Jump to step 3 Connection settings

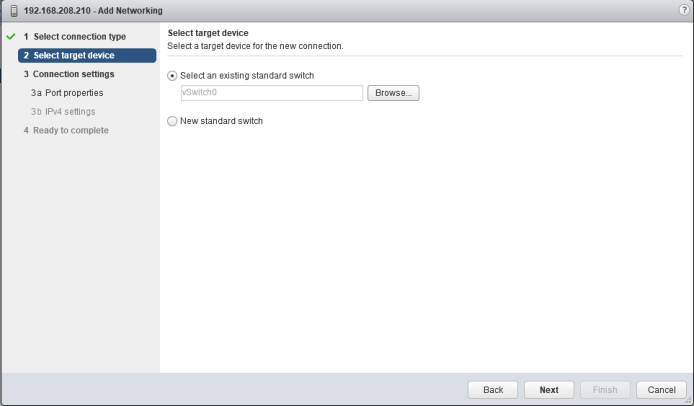(68, 74)
